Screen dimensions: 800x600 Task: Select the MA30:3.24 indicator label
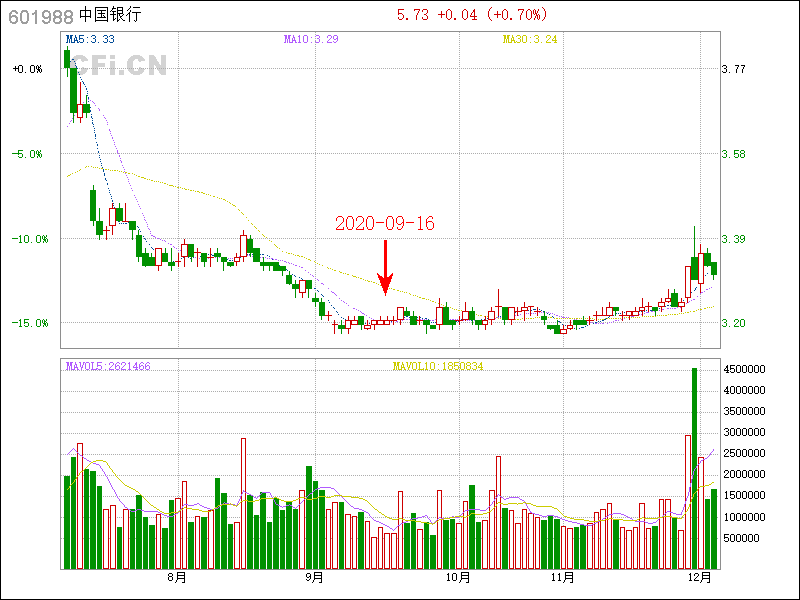click(x=530, y=39)
